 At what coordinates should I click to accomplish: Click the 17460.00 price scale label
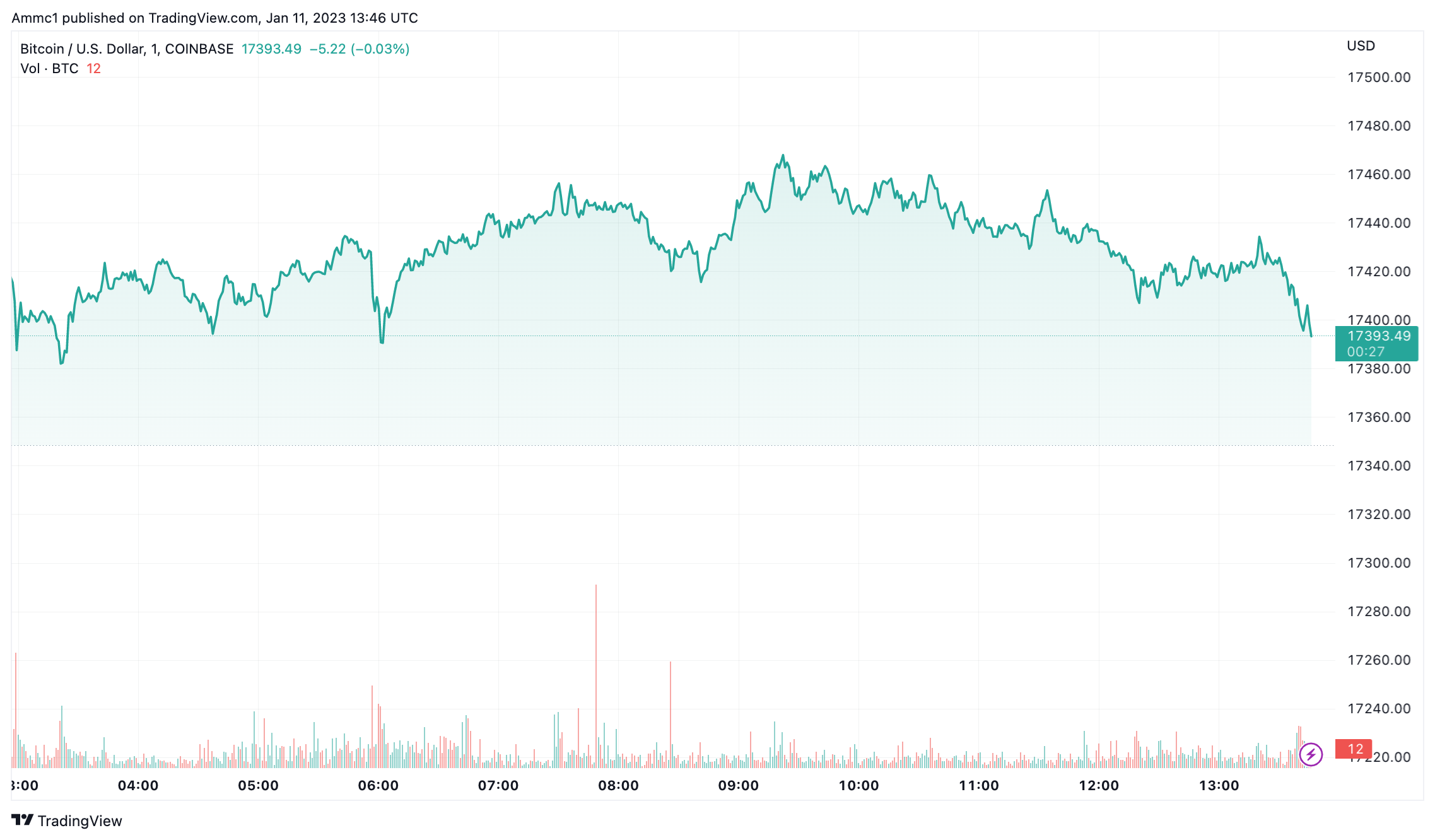click(1379, 175)
